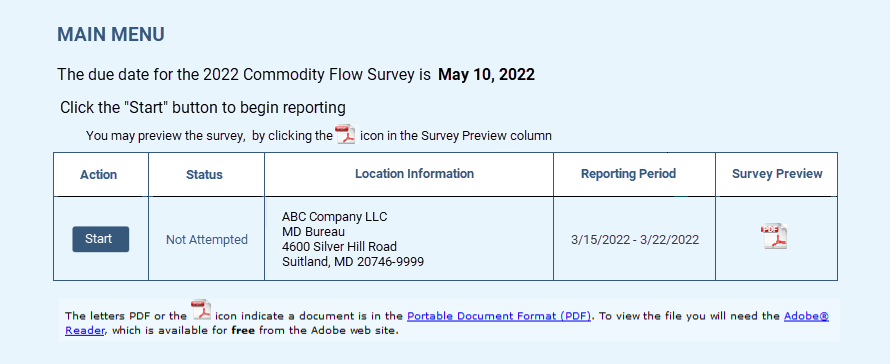Select the Suitland, MD 20746-9999 line
This screenshot has width=890, height=364.
[x=352, y=262]
